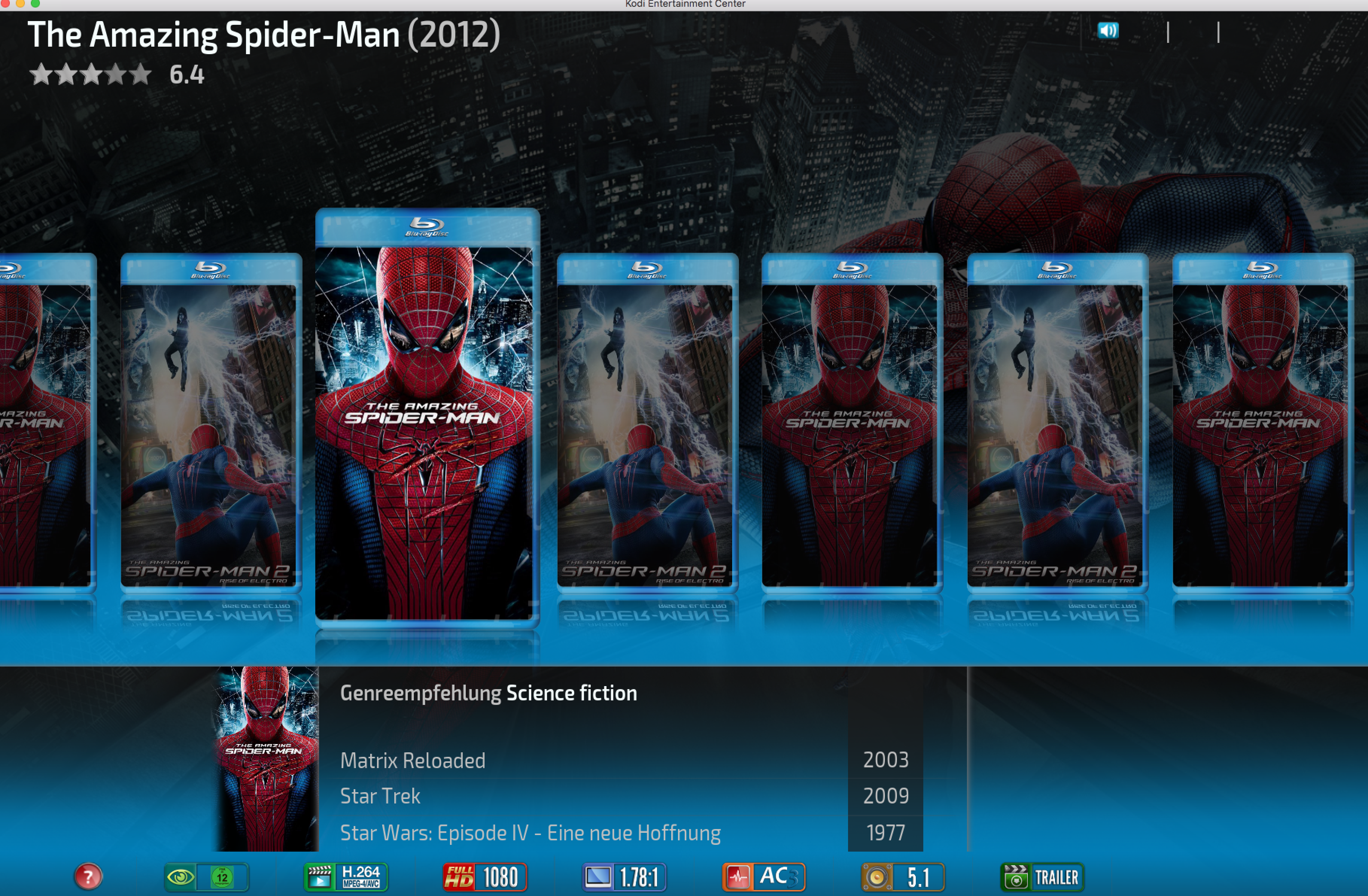Click the green eye watched-status icon
The width and height of the screenshot is (1368, 896).
(x=181, y=877)
